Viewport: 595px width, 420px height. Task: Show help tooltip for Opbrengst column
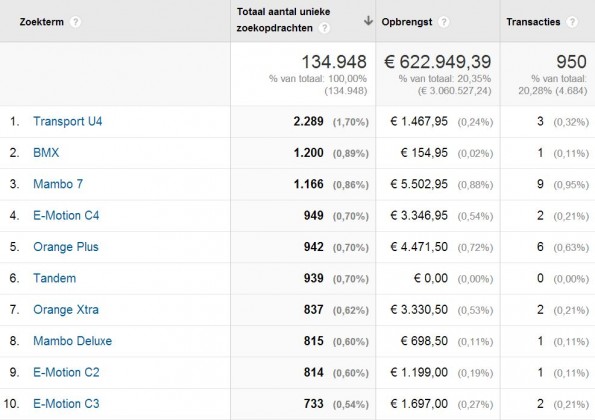pos(443,22)
